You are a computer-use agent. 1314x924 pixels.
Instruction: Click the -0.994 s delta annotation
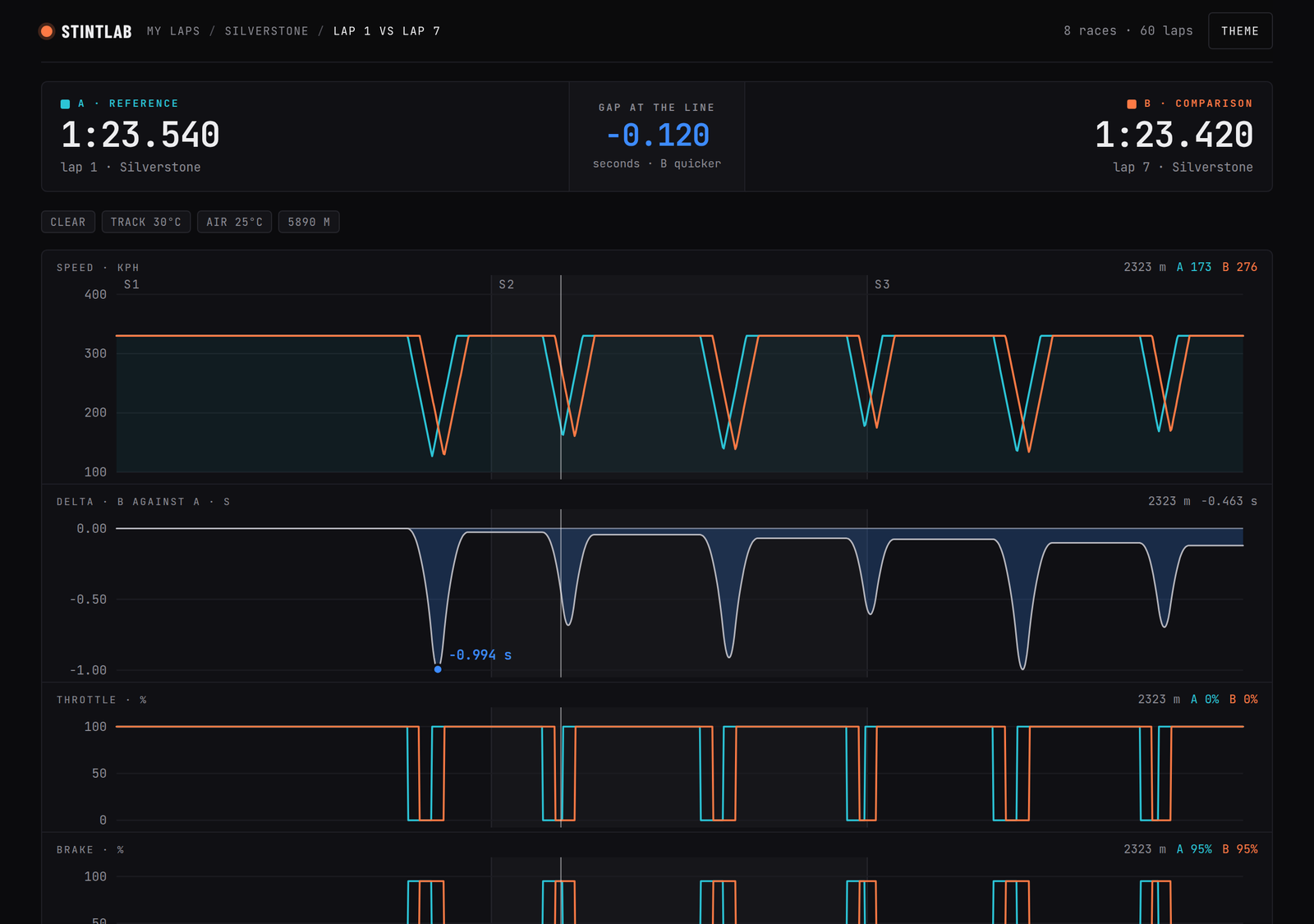click(480, 655)
